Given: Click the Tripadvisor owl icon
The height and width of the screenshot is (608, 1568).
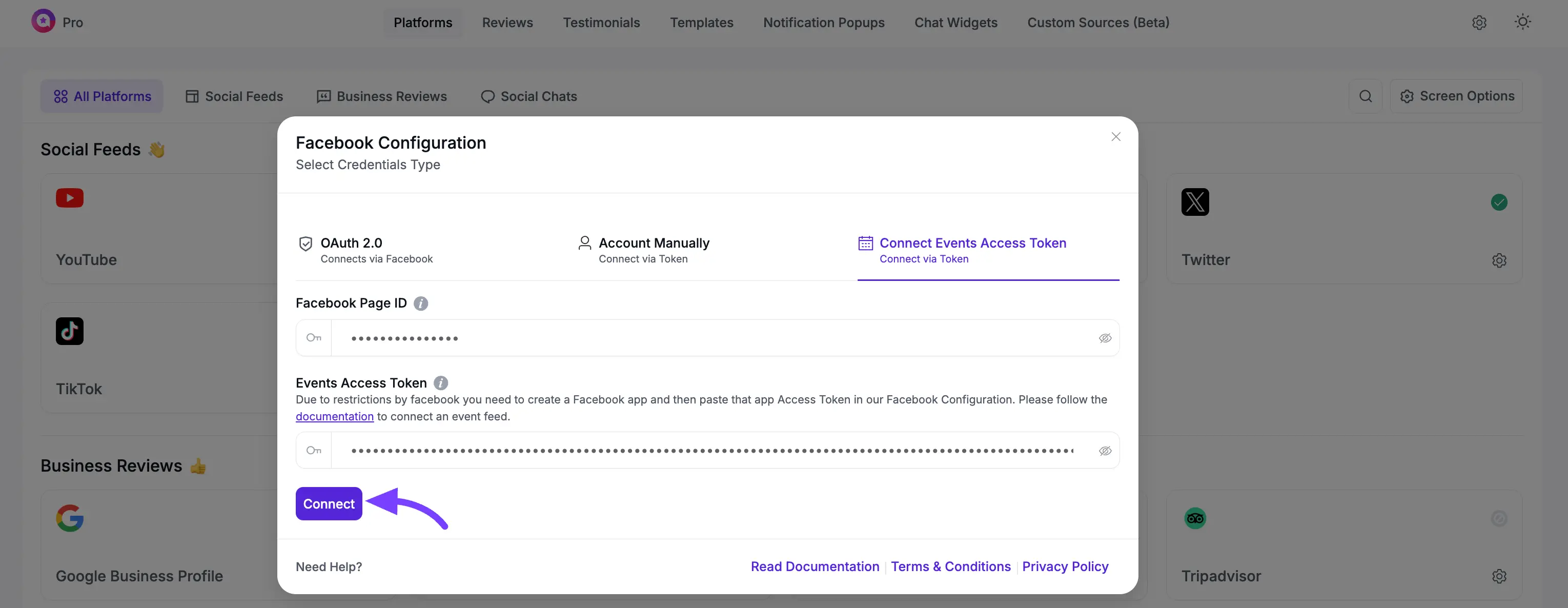Looking at the screenshot, I should pos(1195,518).
